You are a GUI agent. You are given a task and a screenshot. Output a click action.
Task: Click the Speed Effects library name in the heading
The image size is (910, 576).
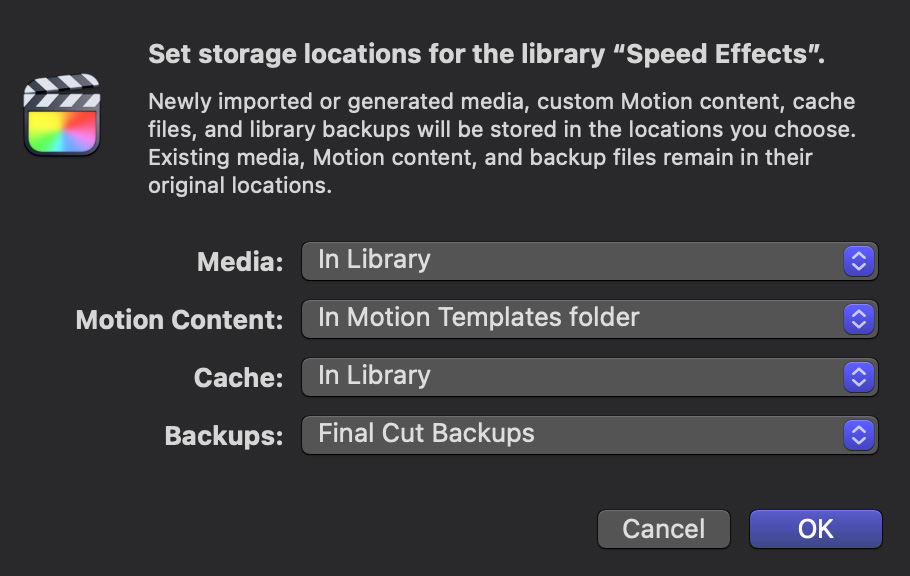pyautogui.click(x=717, y=54)
